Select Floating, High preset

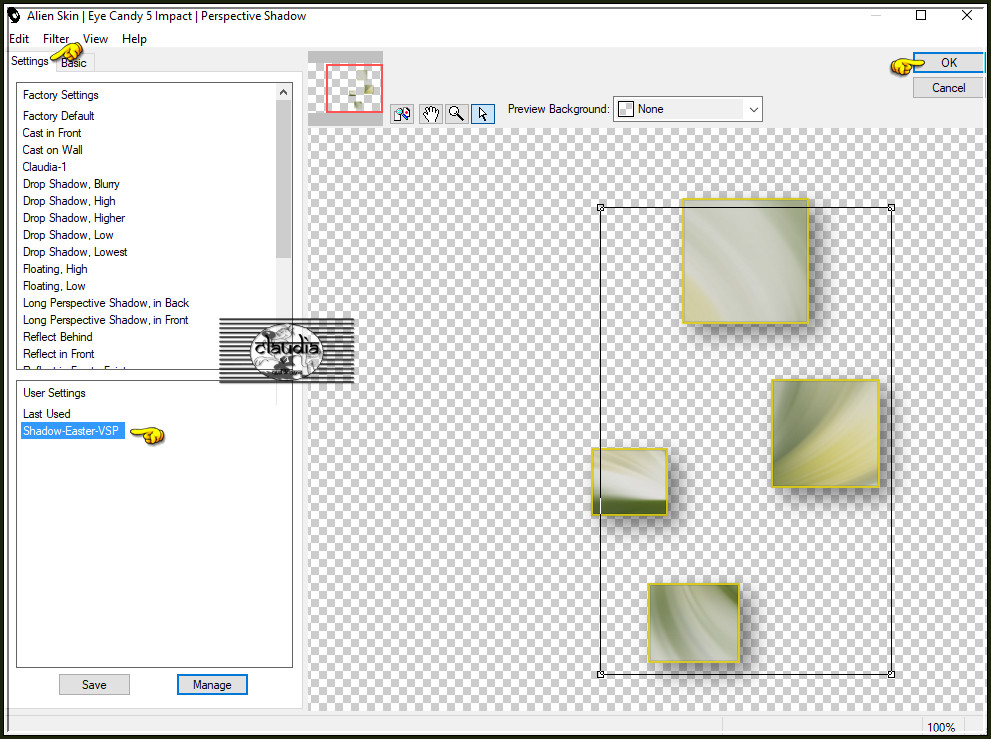click(x=55, y=269)
